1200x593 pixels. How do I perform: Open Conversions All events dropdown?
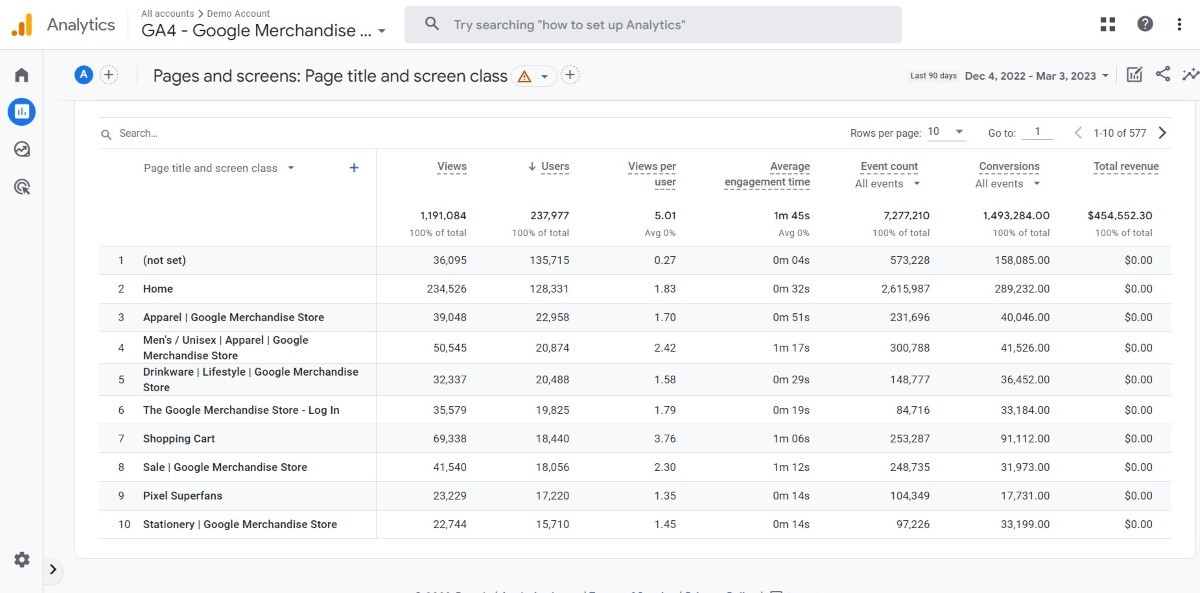point(1008,184)
